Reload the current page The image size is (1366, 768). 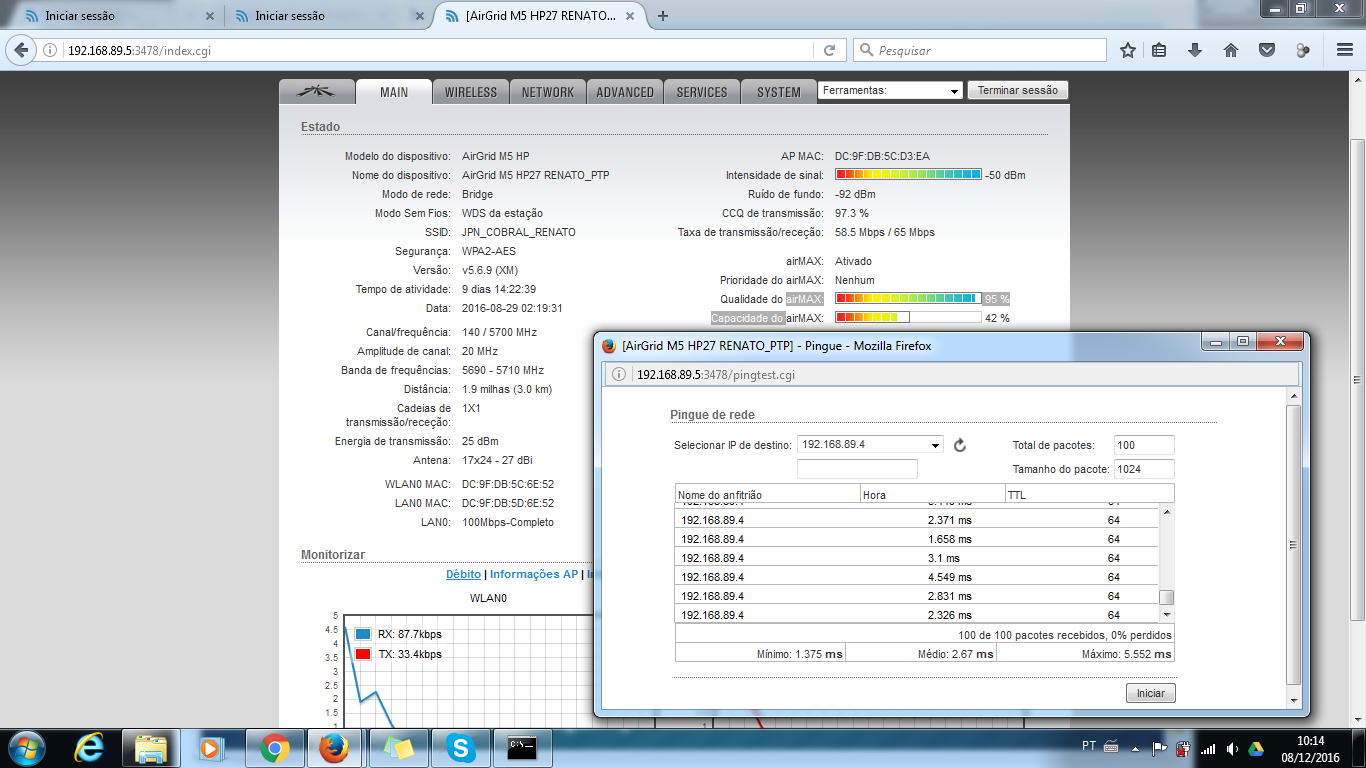tap(829, 50)
